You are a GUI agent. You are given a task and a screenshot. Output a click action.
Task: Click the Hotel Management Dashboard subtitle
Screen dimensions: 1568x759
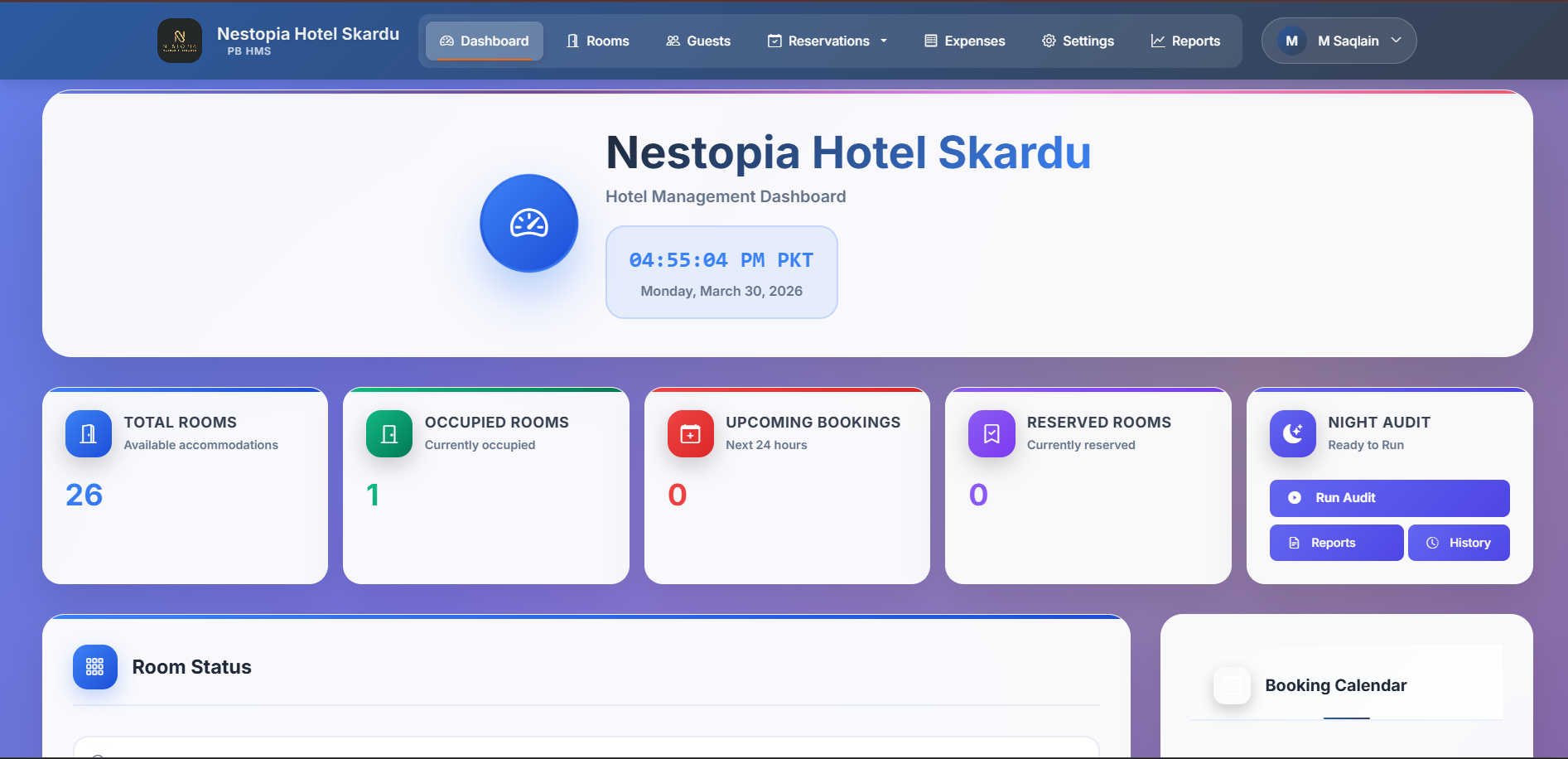click(x=726, y=196)
